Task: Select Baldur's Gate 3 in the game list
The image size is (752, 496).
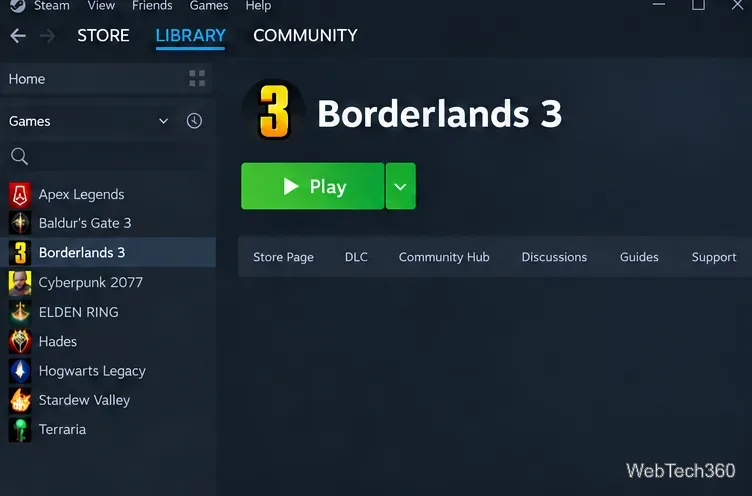Action: coord(108,223)
